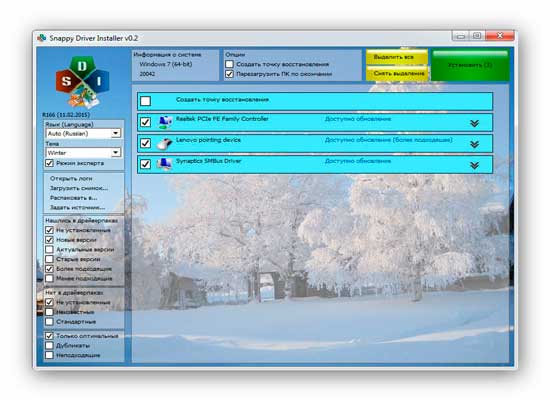
Task: Click the Lenovo pointing device mouse icon
Action: pos(165,143)
